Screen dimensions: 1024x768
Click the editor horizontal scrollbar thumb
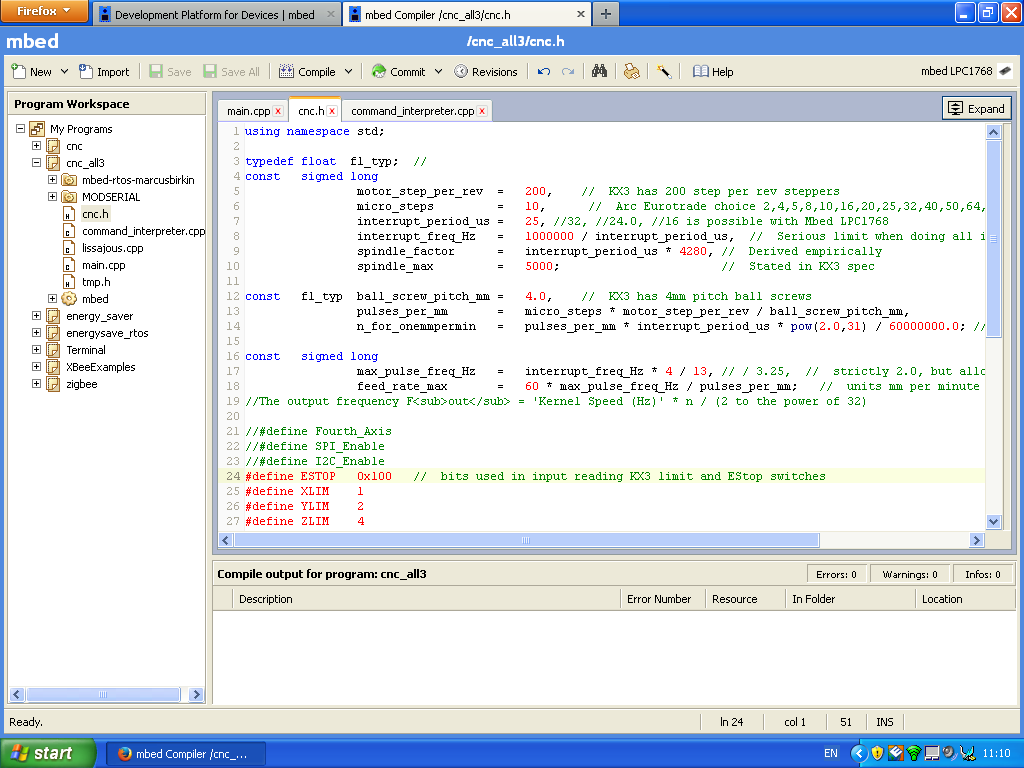pos(526,540)
